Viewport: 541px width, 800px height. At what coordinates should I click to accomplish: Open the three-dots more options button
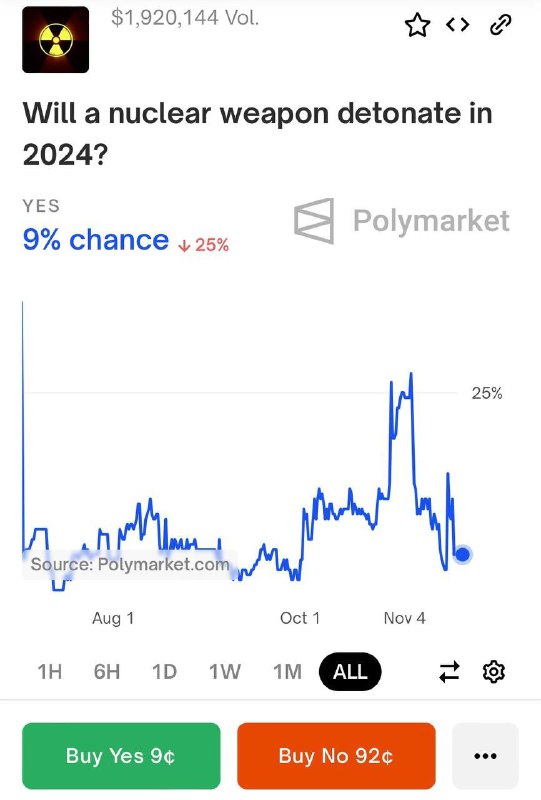[485, 756]
